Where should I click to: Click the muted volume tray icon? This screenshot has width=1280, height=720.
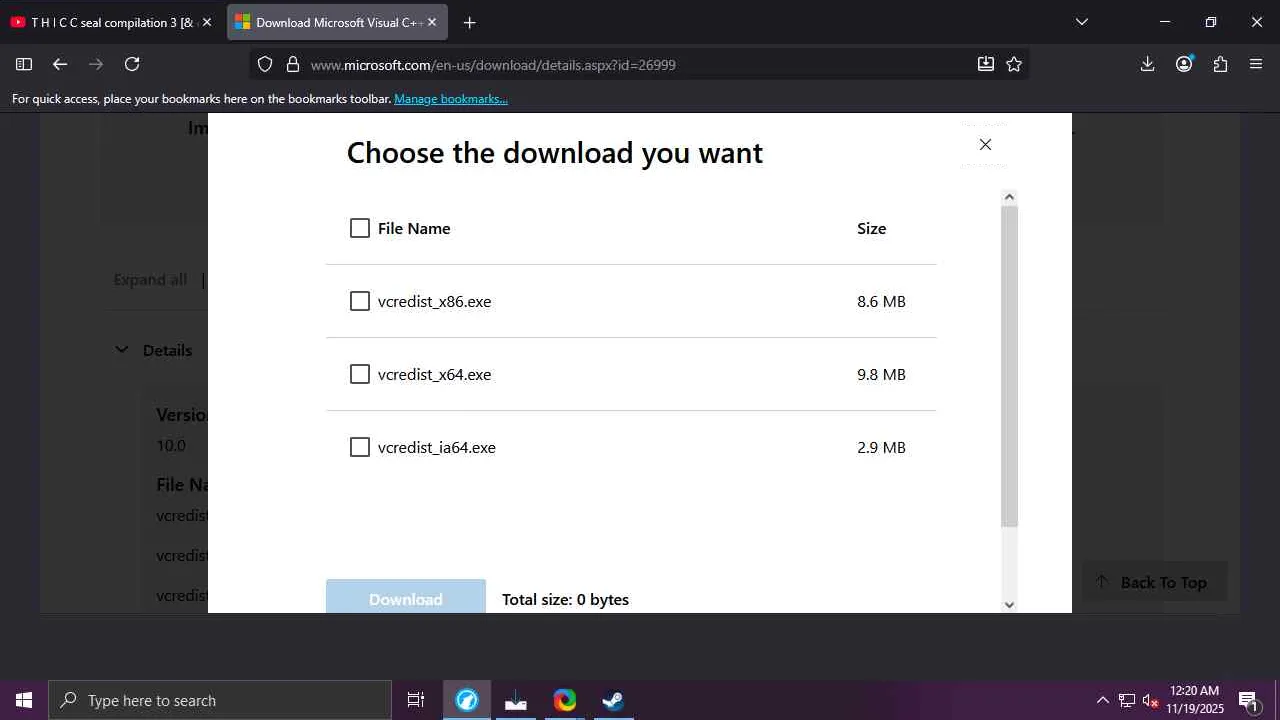1150,700
